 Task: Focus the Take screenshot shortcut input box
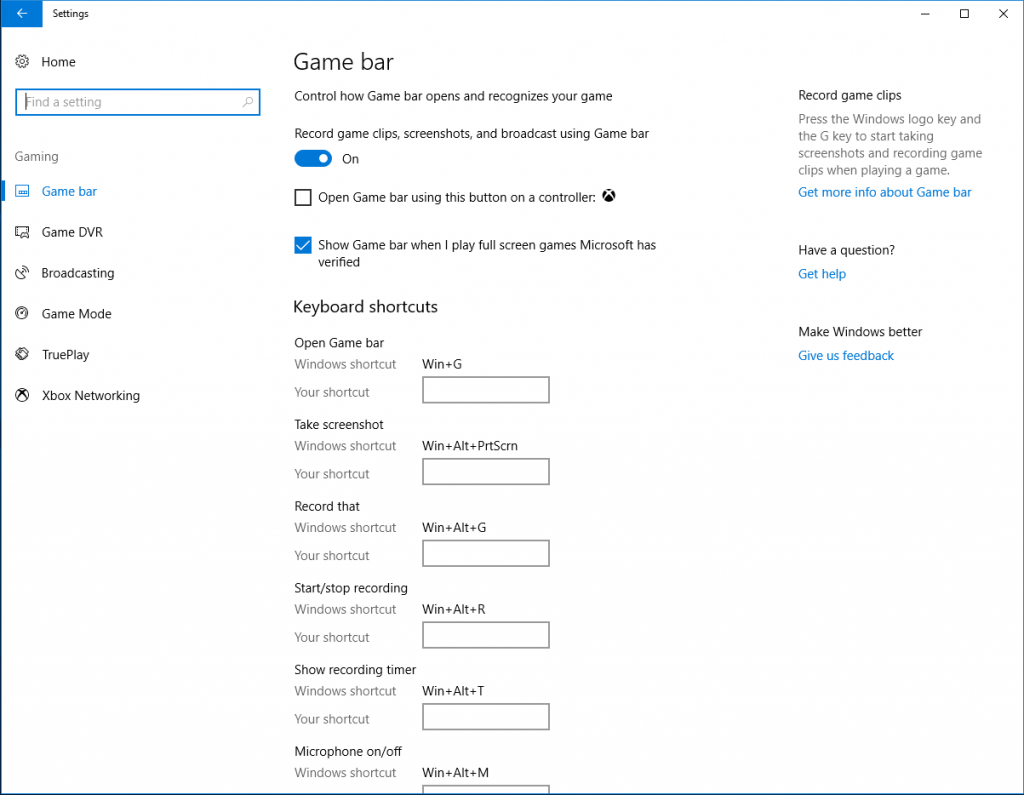pos(485,471)
